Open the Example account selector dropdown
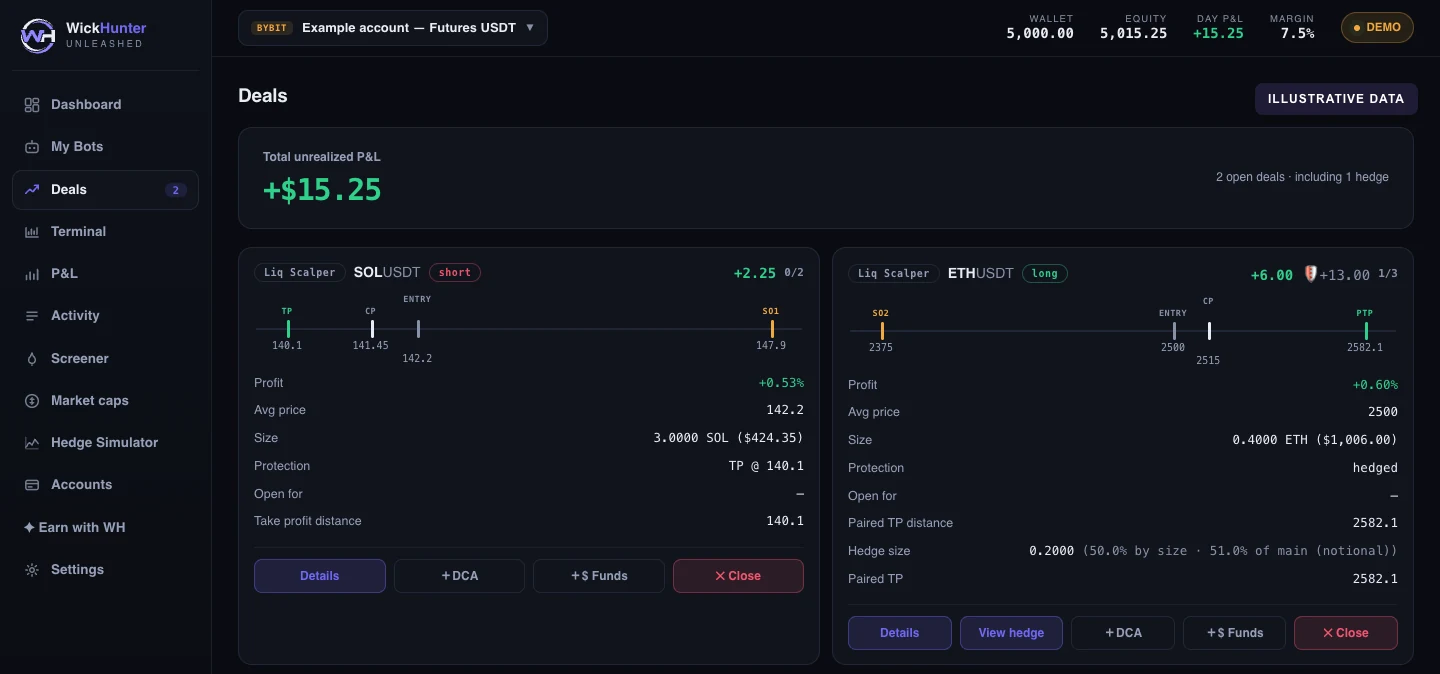The height and width of the screenshot is (674, 1440). tap(393, 28)
